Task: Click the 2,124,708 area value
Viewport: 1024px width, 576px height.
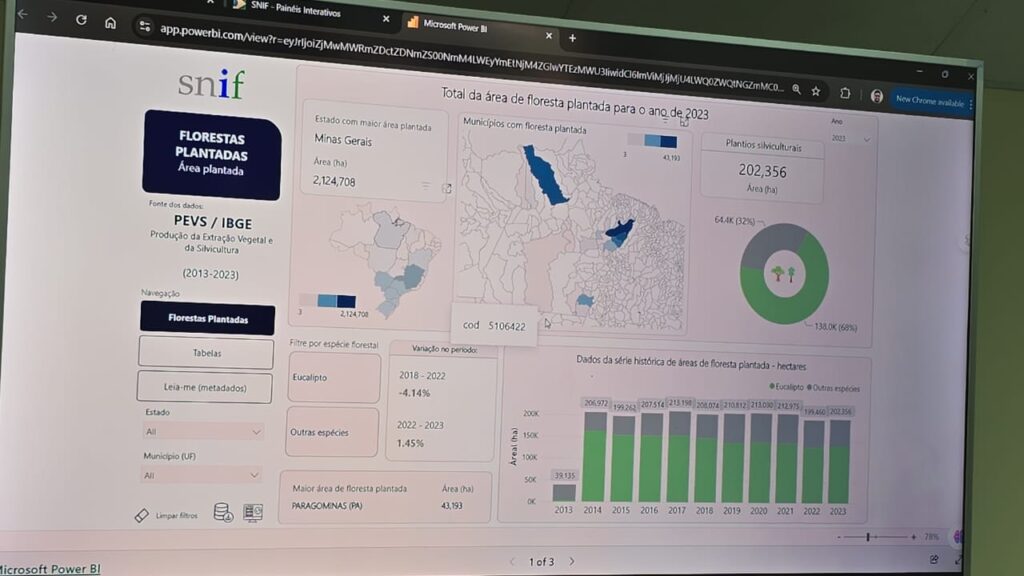Action: point(334,181)
